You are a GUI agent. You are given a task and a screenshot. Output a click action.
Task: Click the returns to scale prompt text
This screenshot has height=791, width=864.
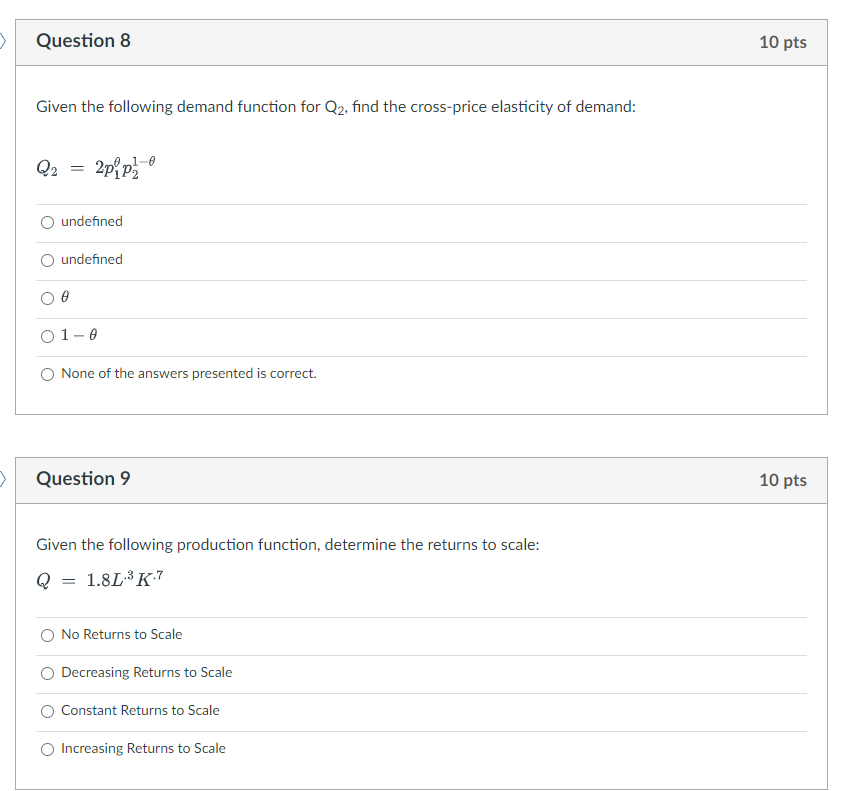click(287, 544)
